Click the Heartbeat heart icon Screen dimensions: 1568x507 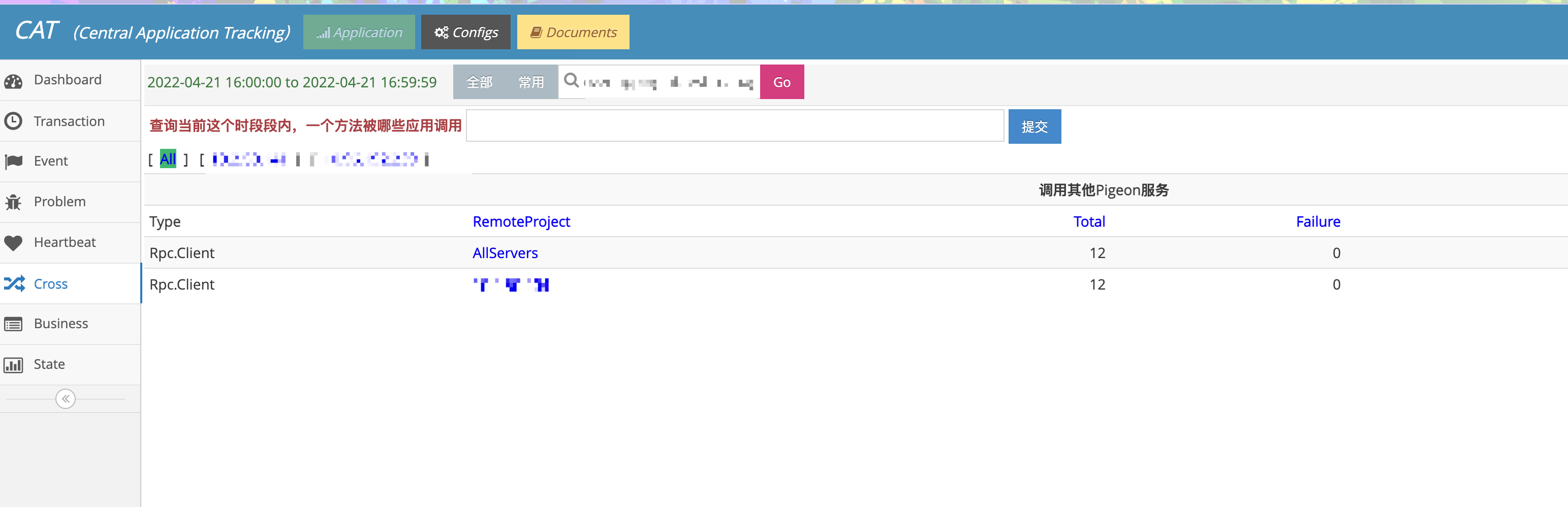(13, 243)
